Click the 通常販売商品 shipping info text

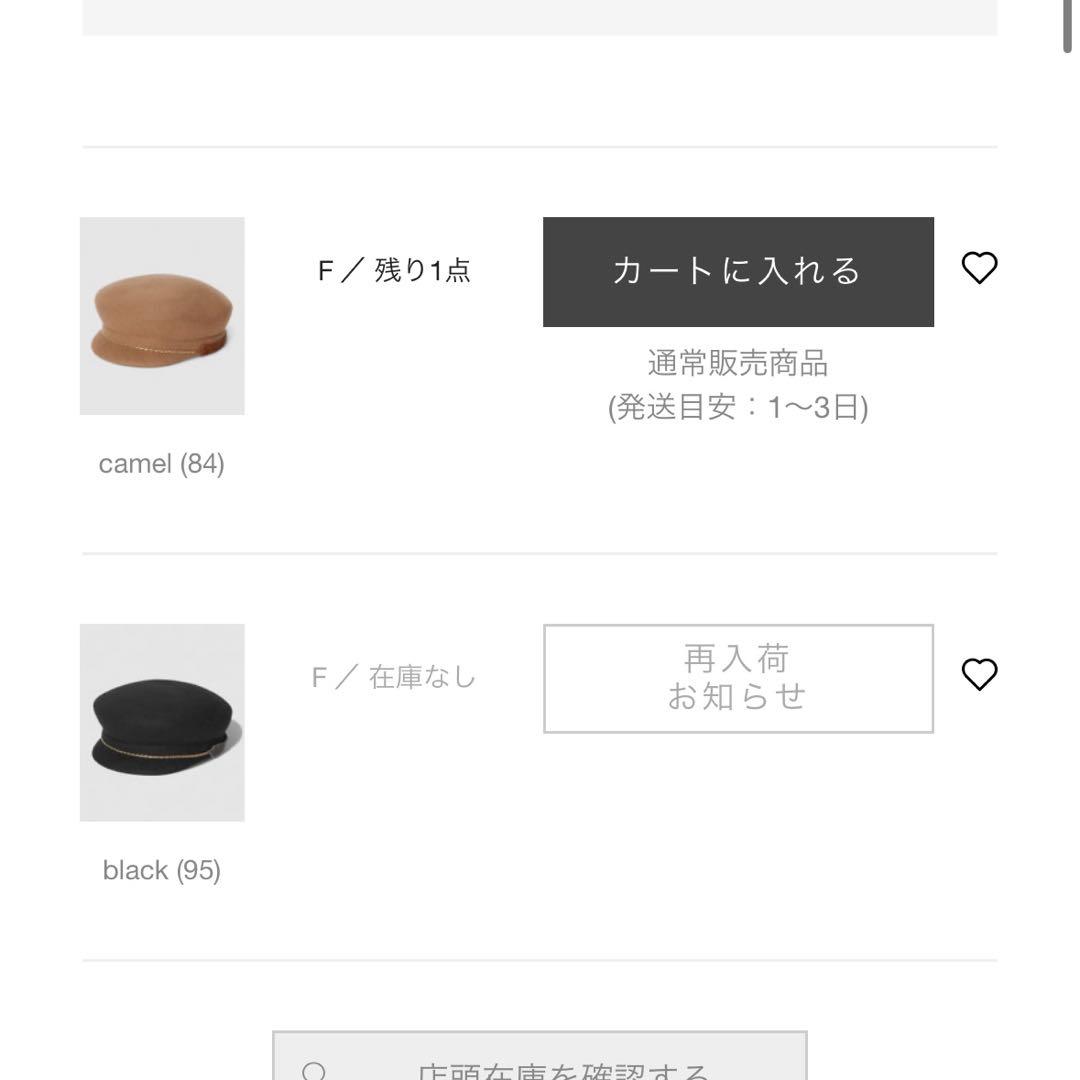738,364
